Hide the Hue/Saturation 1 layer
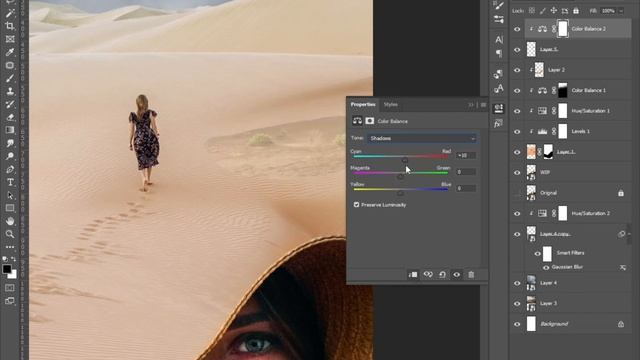Viewport: 640px width, 360px height. coord(517,111)
